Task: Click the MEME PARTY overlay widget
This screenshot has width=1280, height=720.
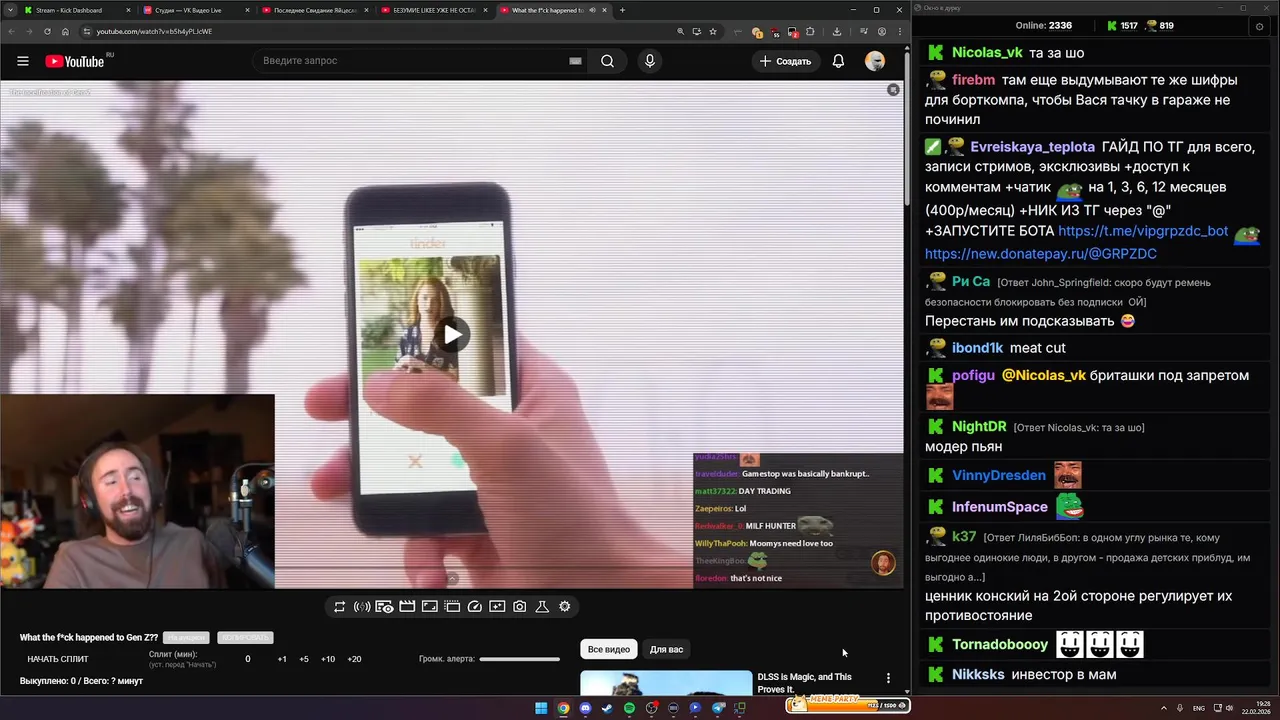Action: tap(847, 704)
